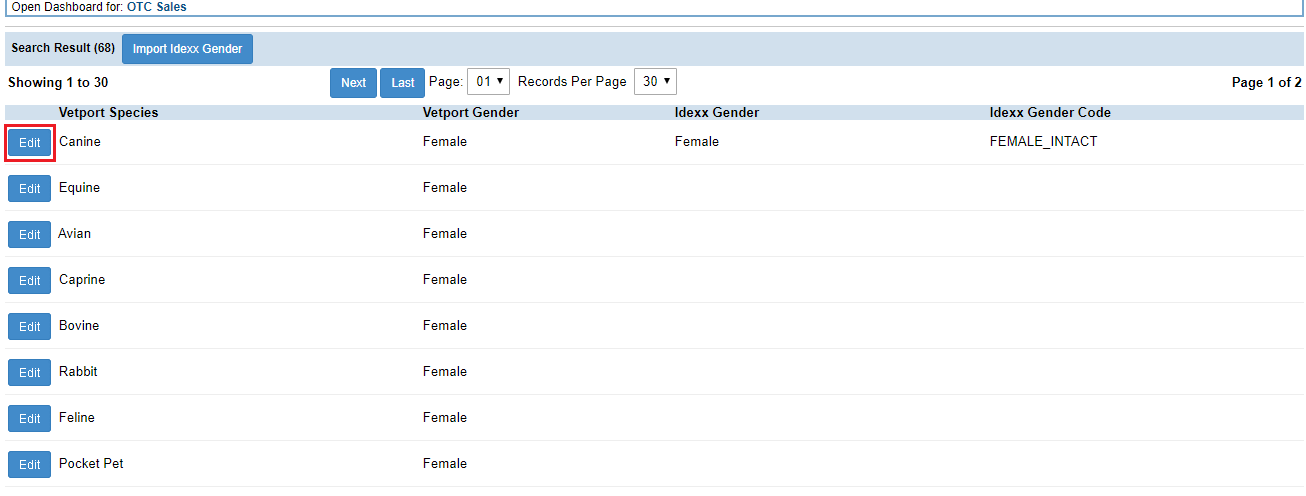Open the OTC Sales dashboard link
This screenshot has width=1306, height=496.
[x=156, y=7]
